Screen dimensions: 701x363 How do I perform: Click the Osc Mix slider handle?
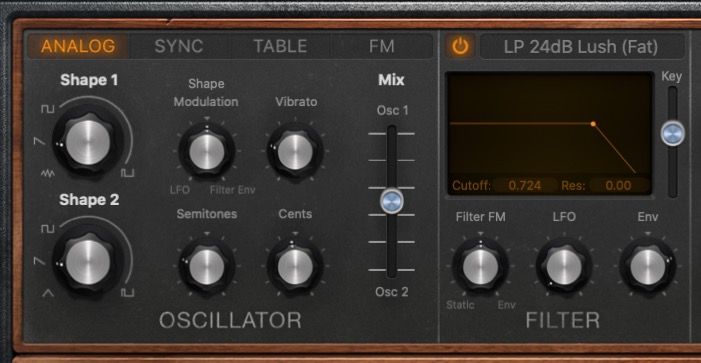[x=392, y=201]
